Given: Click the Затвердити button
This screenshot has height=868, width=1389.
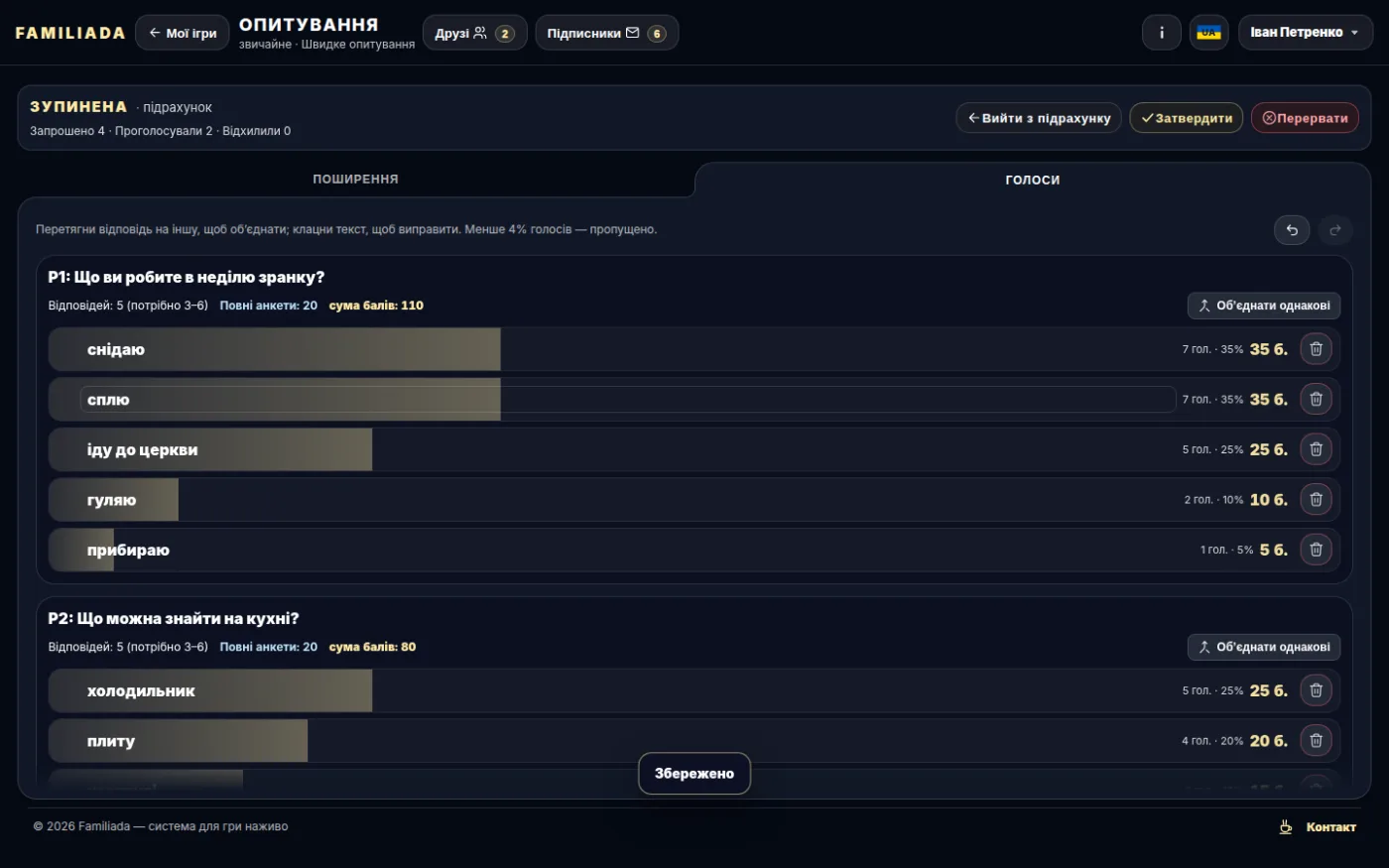Looking at the screenshot, I should click(x=1187, y=118).
